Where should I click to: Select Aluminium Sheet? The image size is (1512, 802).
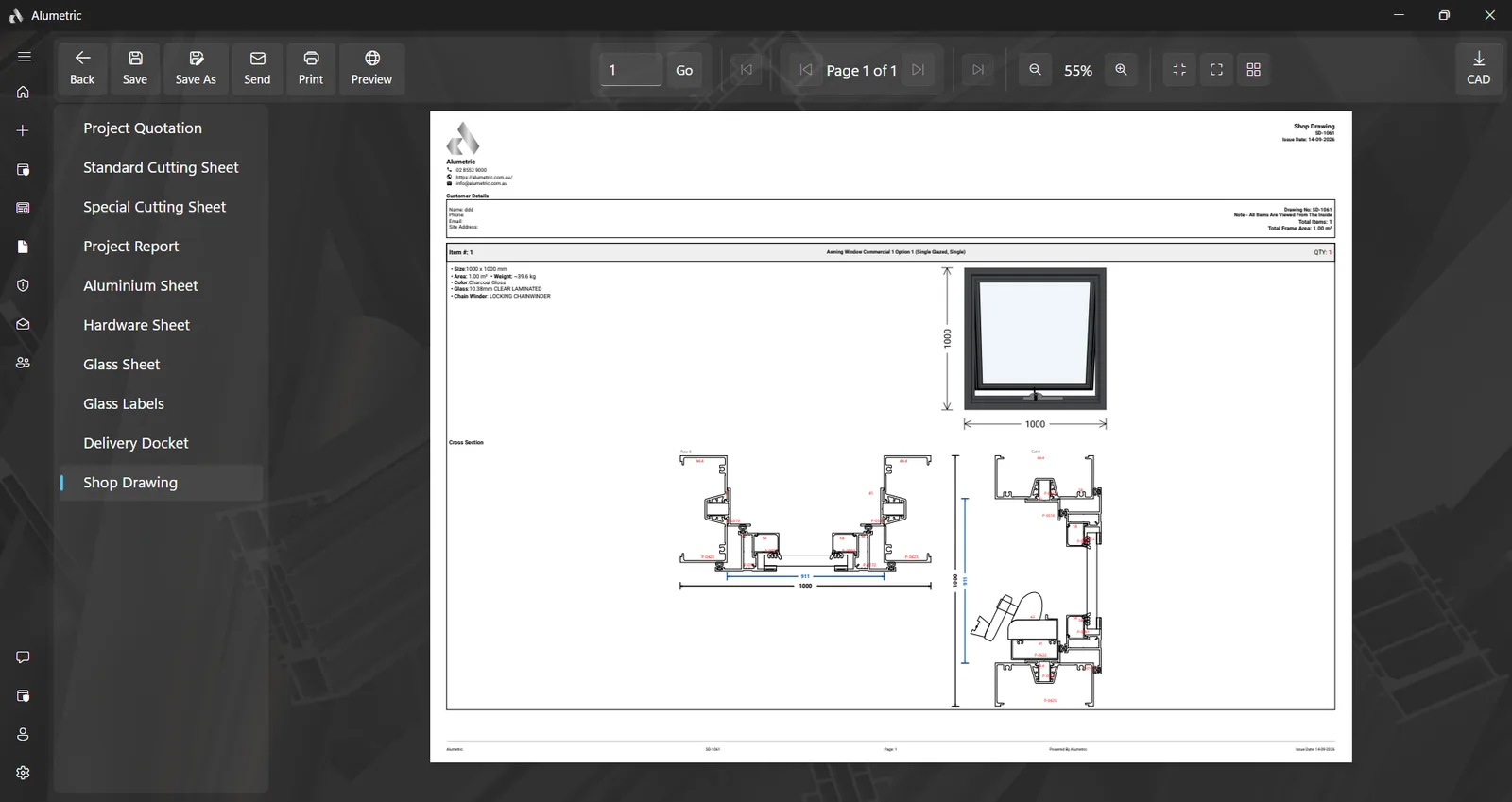[162, 285]
